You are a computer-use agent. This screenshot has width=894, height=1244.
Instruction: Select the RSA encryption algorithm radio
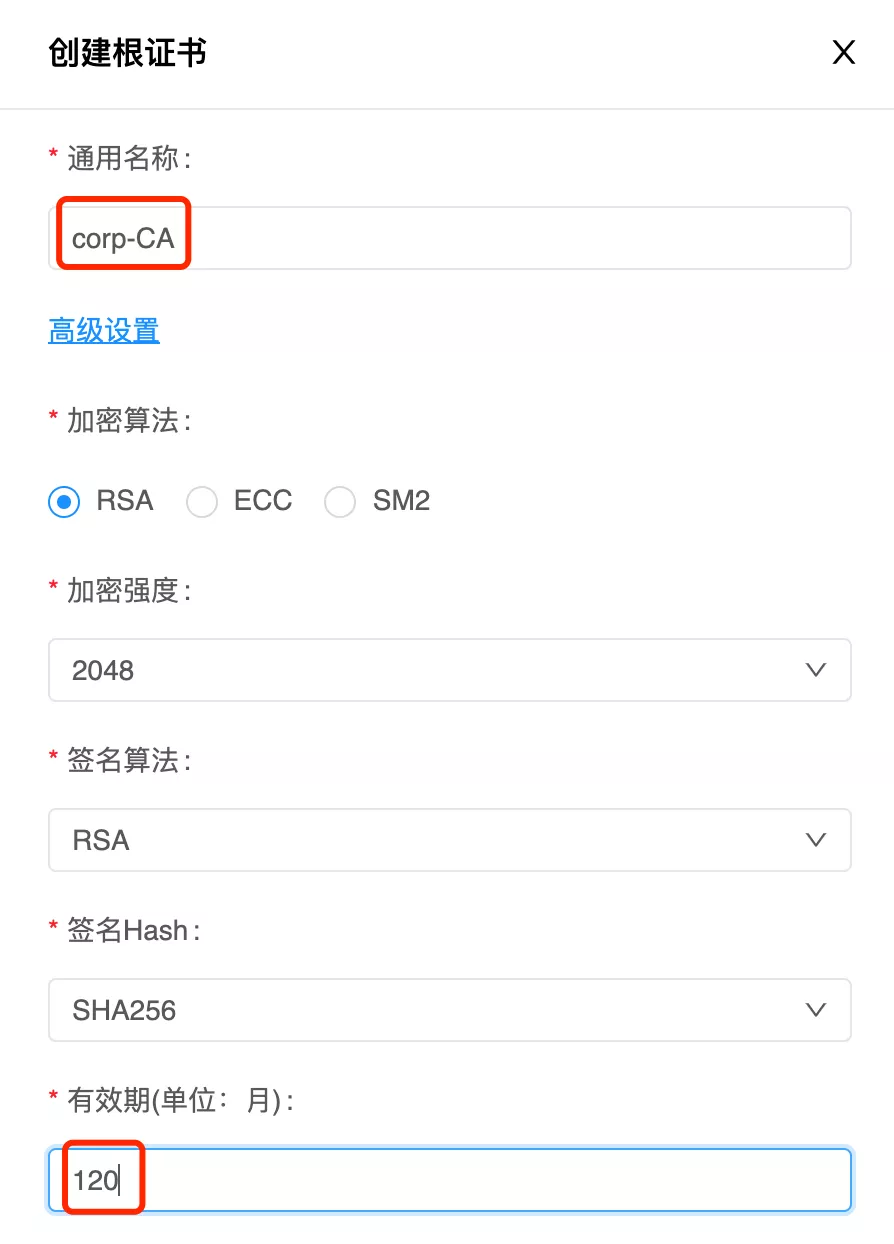pos(65,502)
